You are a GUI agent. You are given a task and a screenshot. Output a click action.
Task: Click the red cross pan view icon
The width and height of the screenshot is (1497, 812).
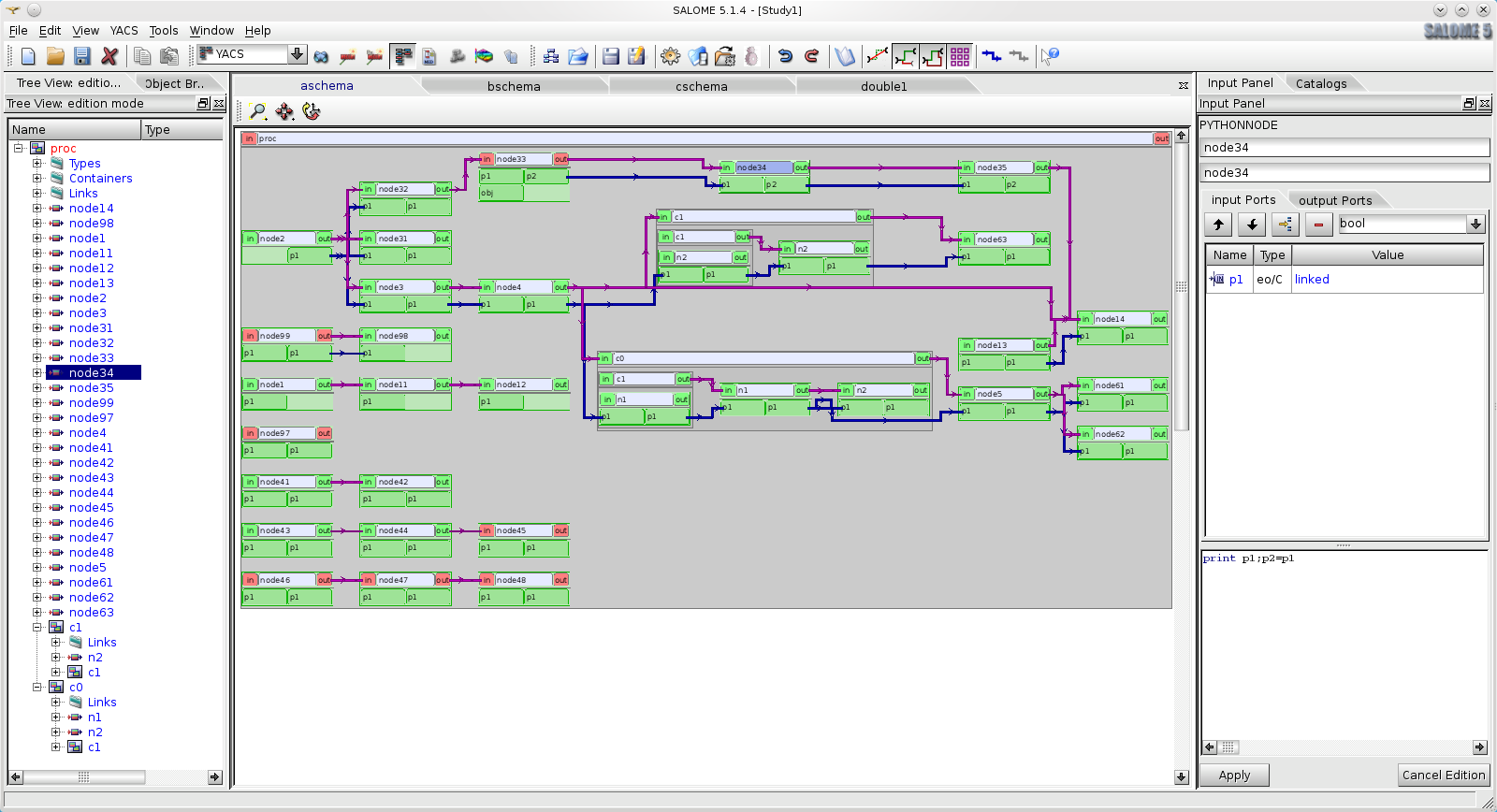284,111
